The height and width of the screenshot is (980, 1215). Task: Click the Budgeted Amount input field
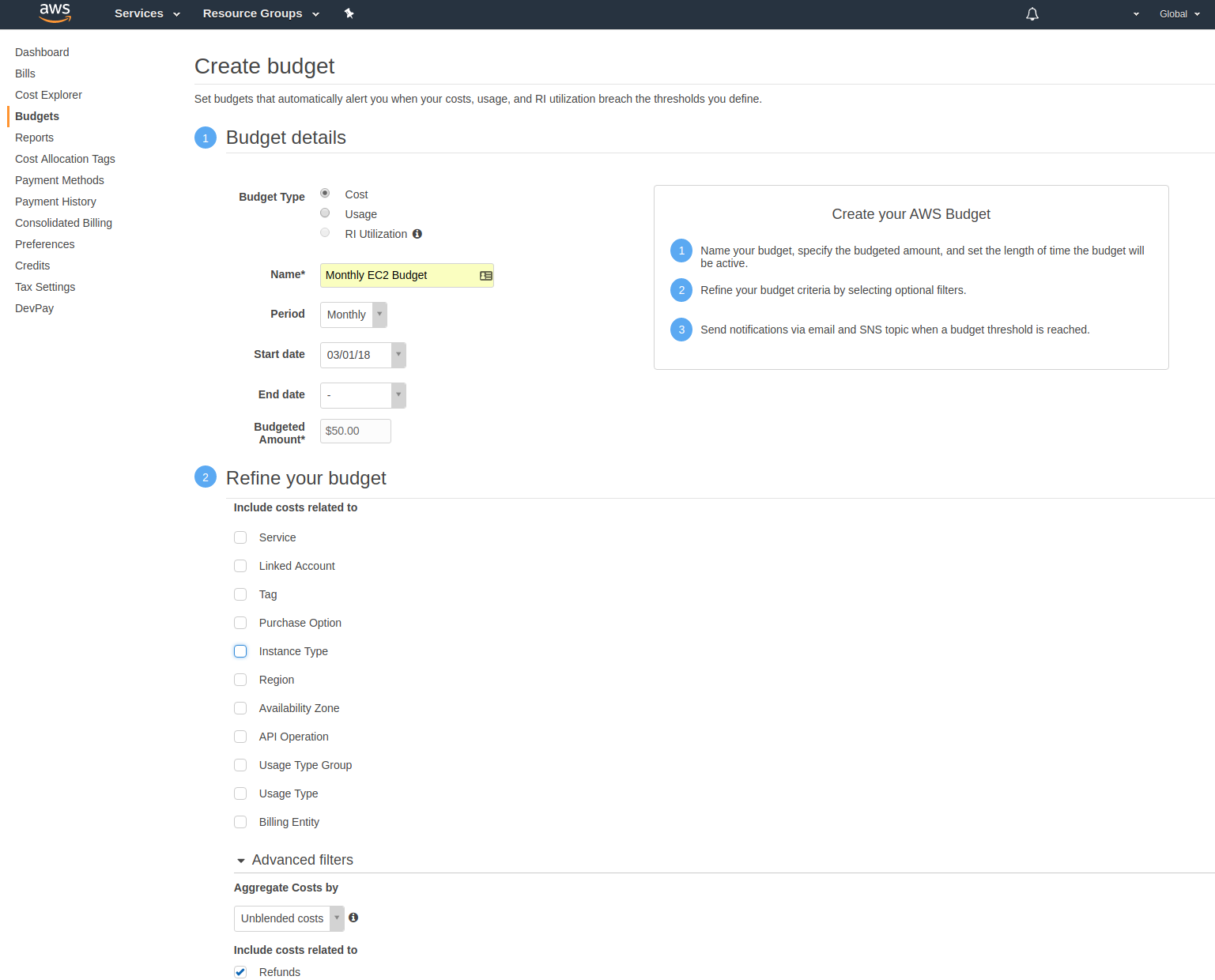355,431
